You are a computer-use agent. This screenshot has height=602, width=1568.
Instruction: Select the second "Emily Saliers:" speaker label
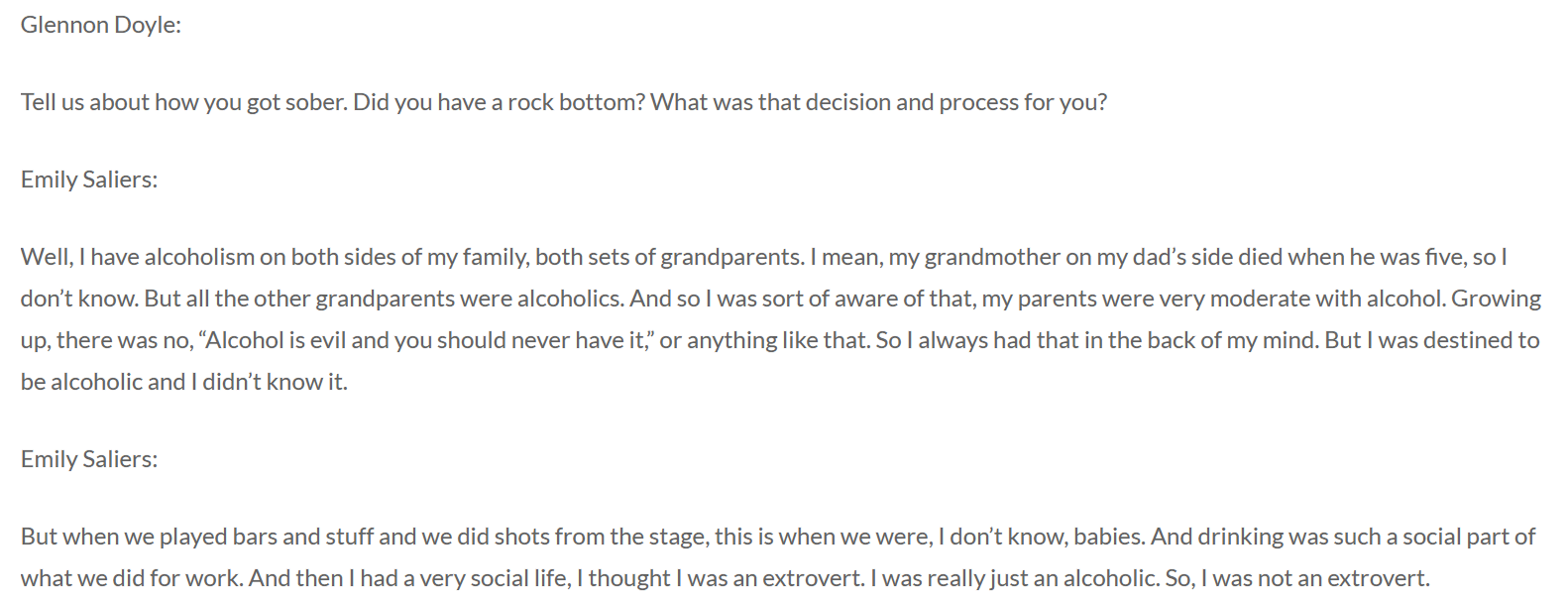[x=88, y=459]
